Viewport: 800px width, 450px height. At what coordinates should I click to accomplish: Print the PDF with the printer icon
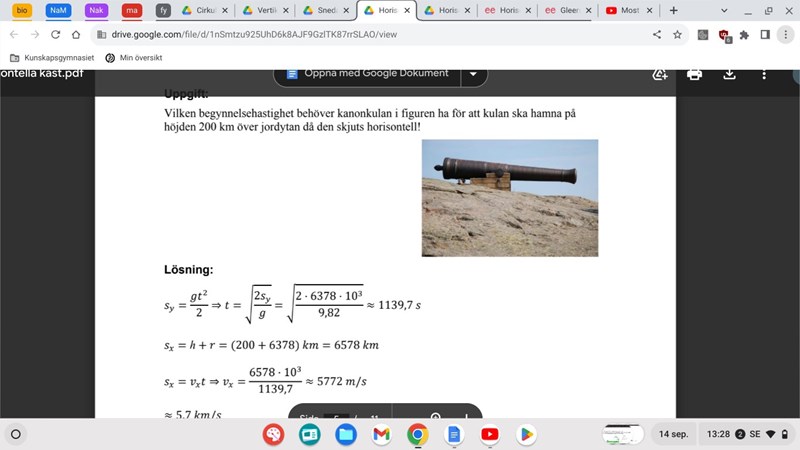[x=694, y=74]
